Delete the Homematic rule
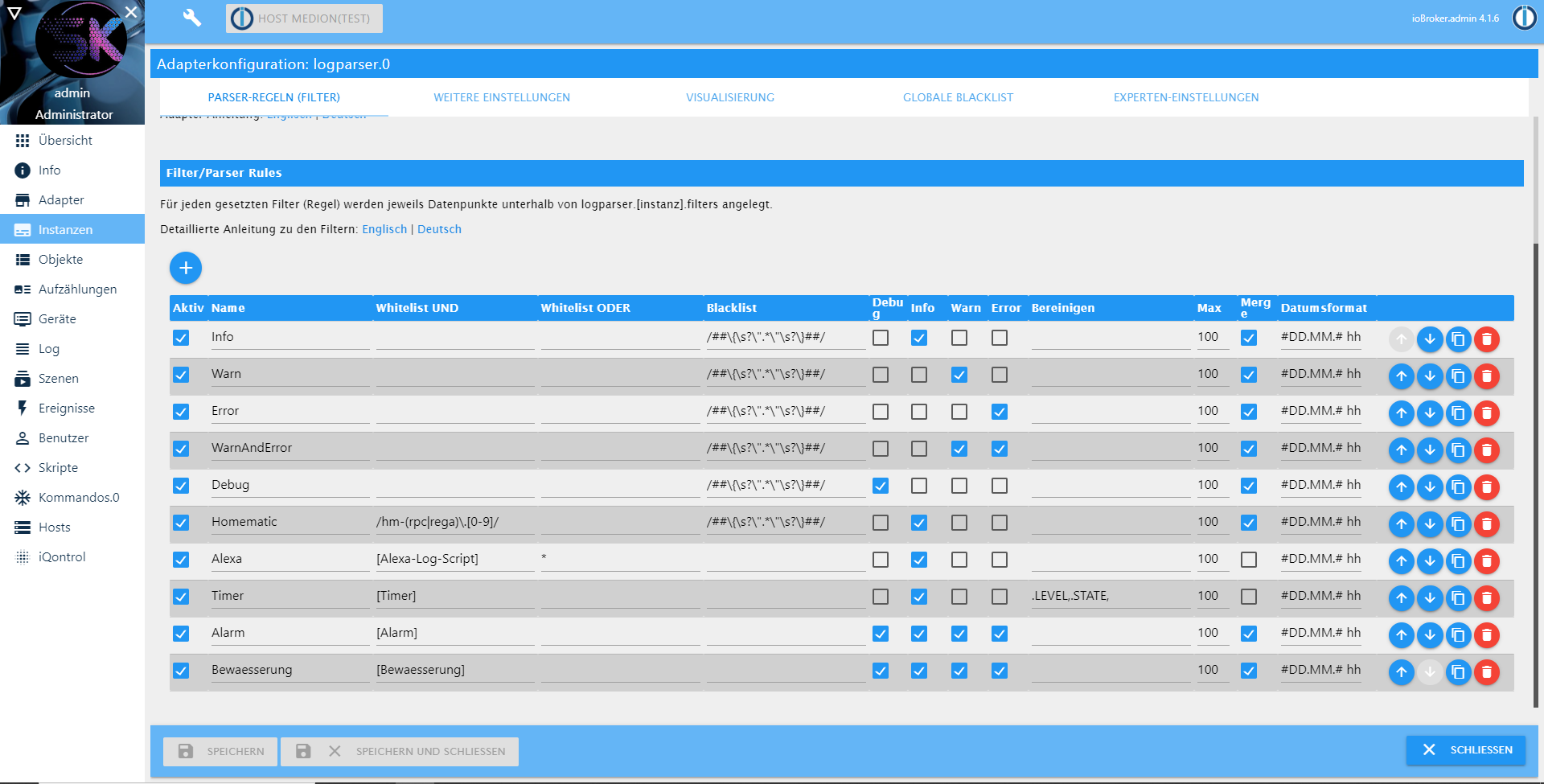 (x=1487, y=524)
